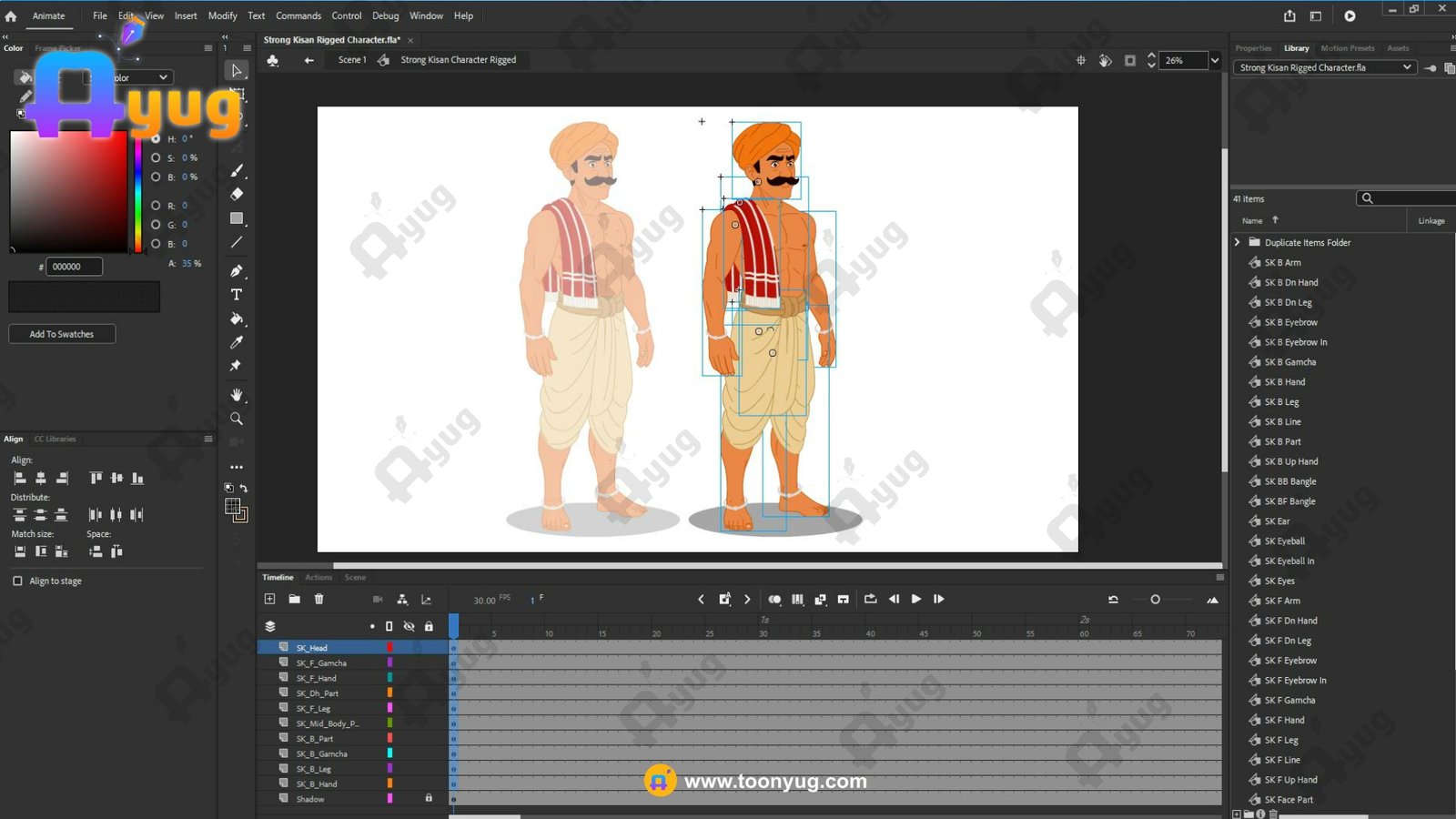This screenshot has width=1456, height=819.
Task: Switch to the Motion Presets tab
Action: tap(1347, 48)
